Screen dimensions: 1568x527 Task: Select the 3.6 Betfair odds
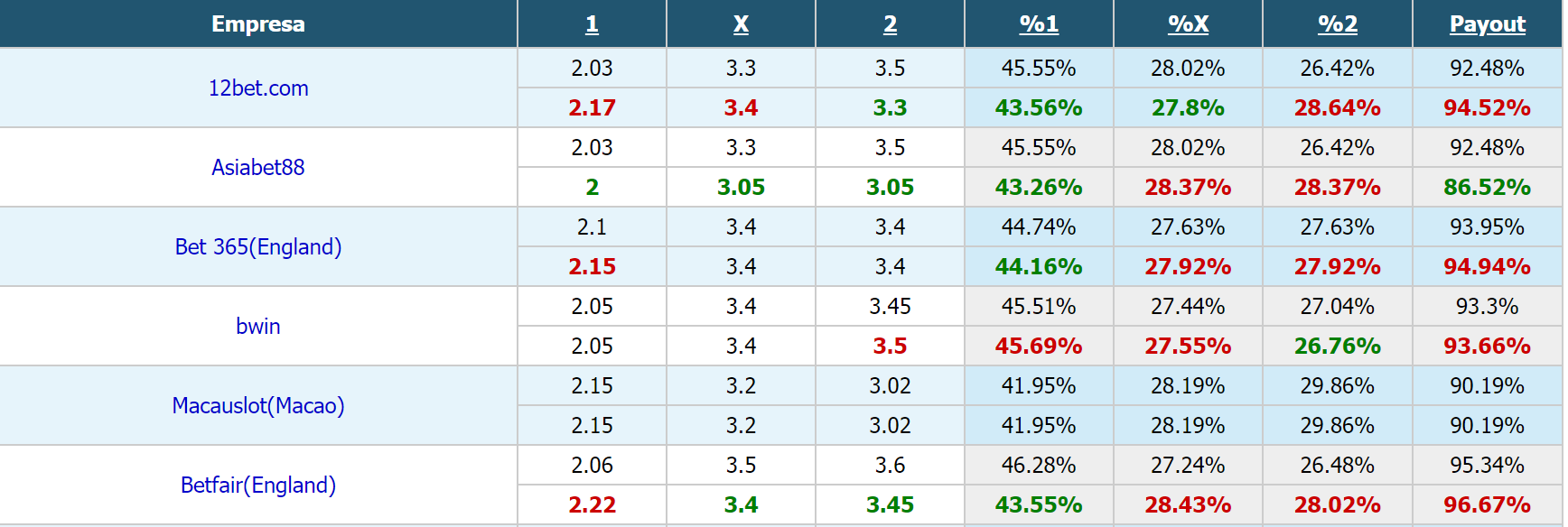[x=890, y=465]
